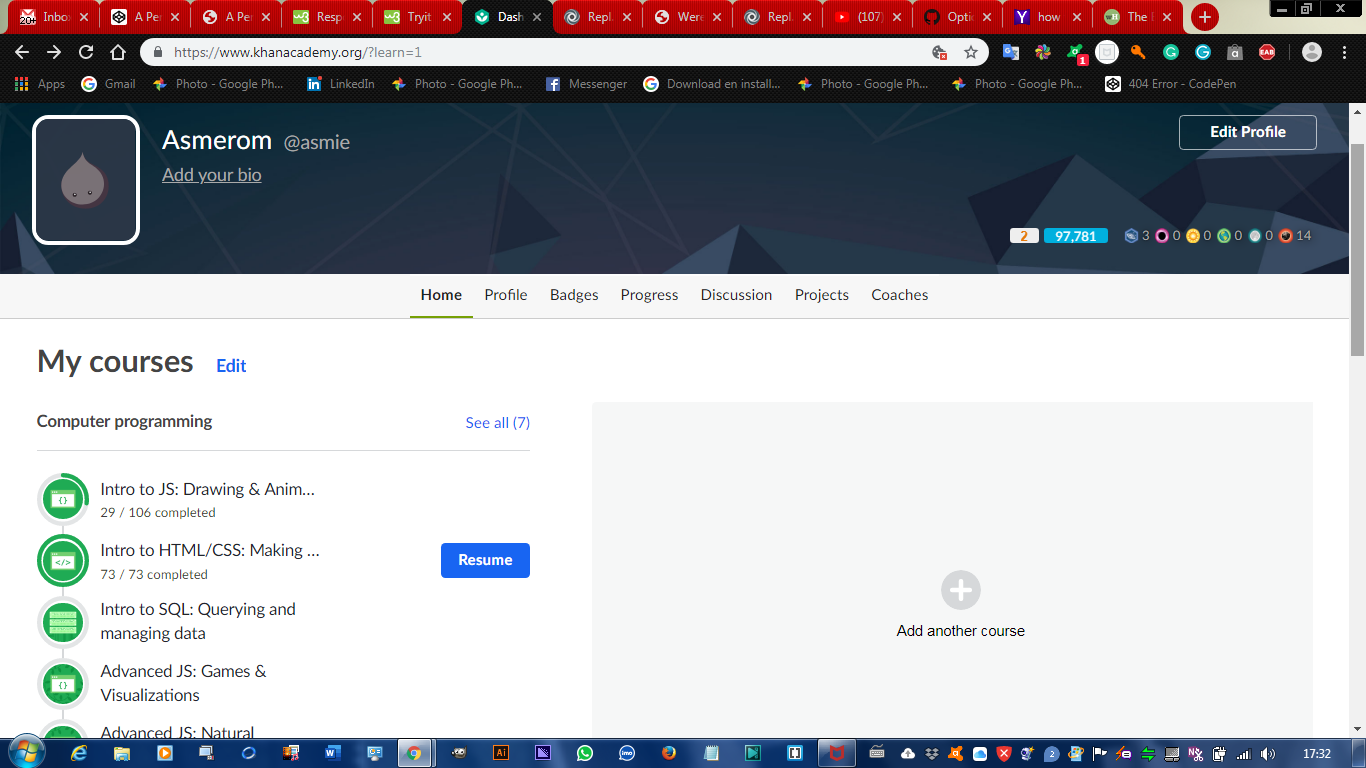Click Edit next to My courses

pyautogui.click(x=231, y=366)
